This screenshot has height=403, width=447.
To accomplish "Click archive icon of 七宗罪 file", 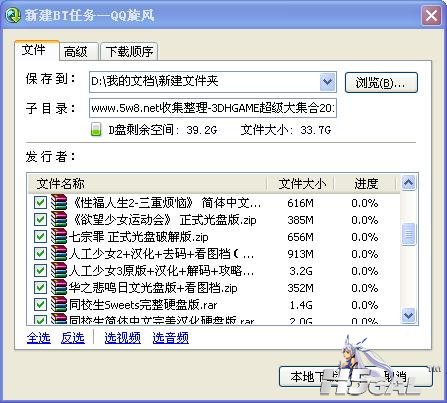I will [59, 236].
